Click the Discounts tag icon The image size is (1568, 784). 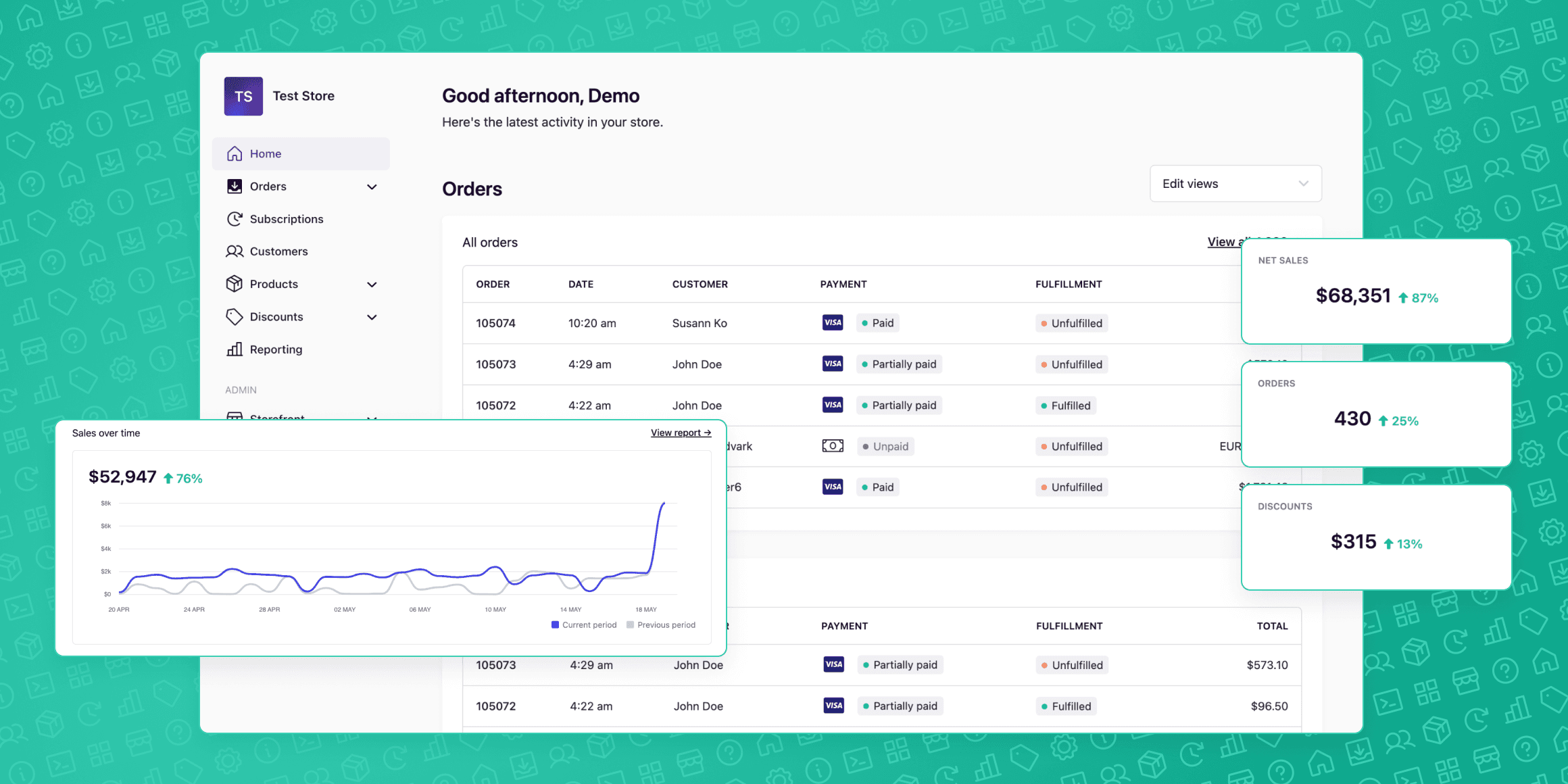[235, 317]
